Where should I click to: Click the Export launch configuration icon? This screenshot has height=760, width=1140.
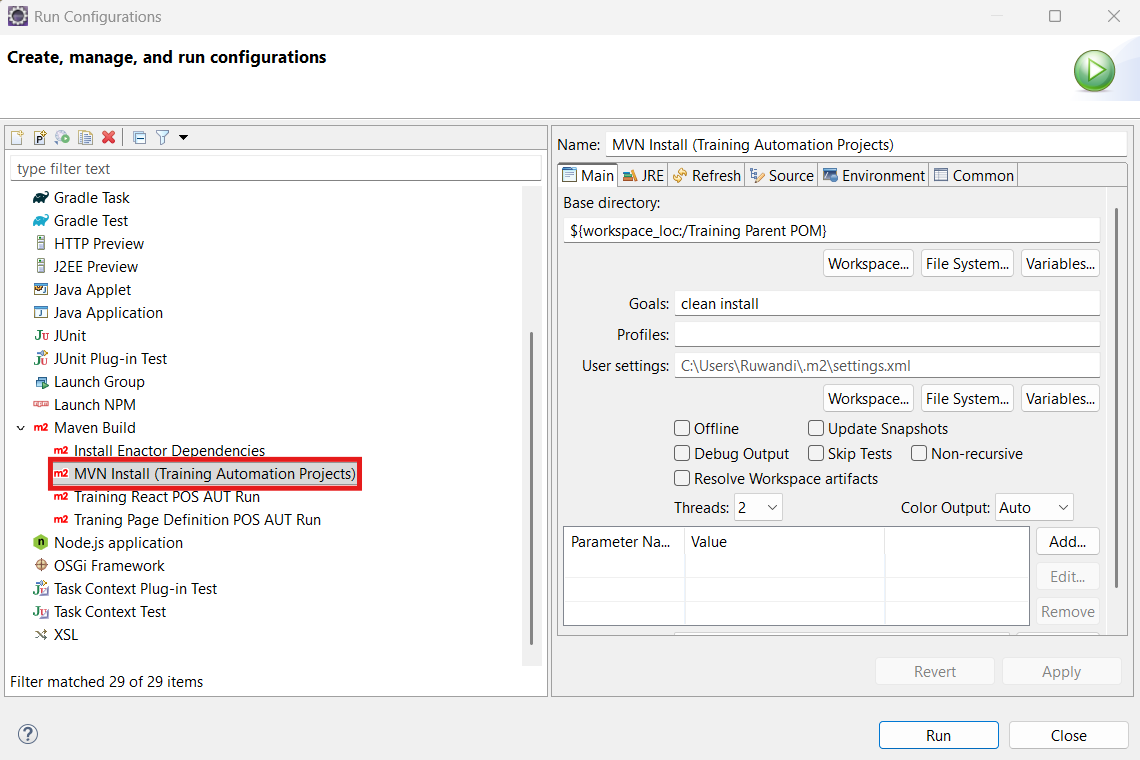tap(63, 137)
